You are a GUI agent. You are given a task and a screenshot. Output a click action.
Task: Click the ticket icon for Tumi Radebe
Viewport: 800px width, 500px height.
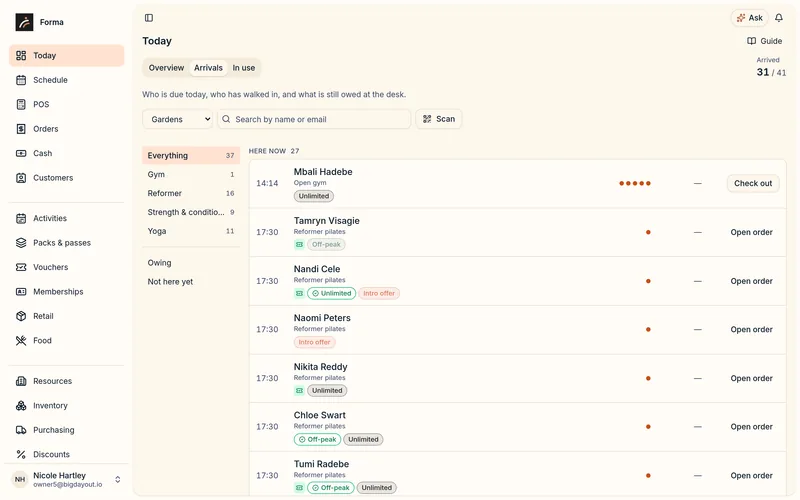pyautogui.click(x=299, y=488)
